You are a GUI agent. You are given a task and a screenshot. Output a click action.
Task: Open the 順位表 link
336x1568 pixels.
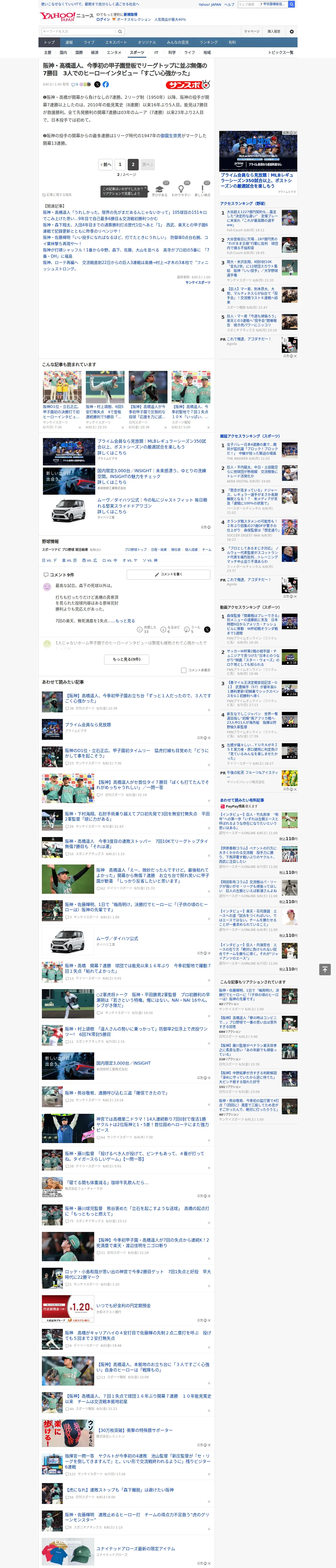point(176,549)
